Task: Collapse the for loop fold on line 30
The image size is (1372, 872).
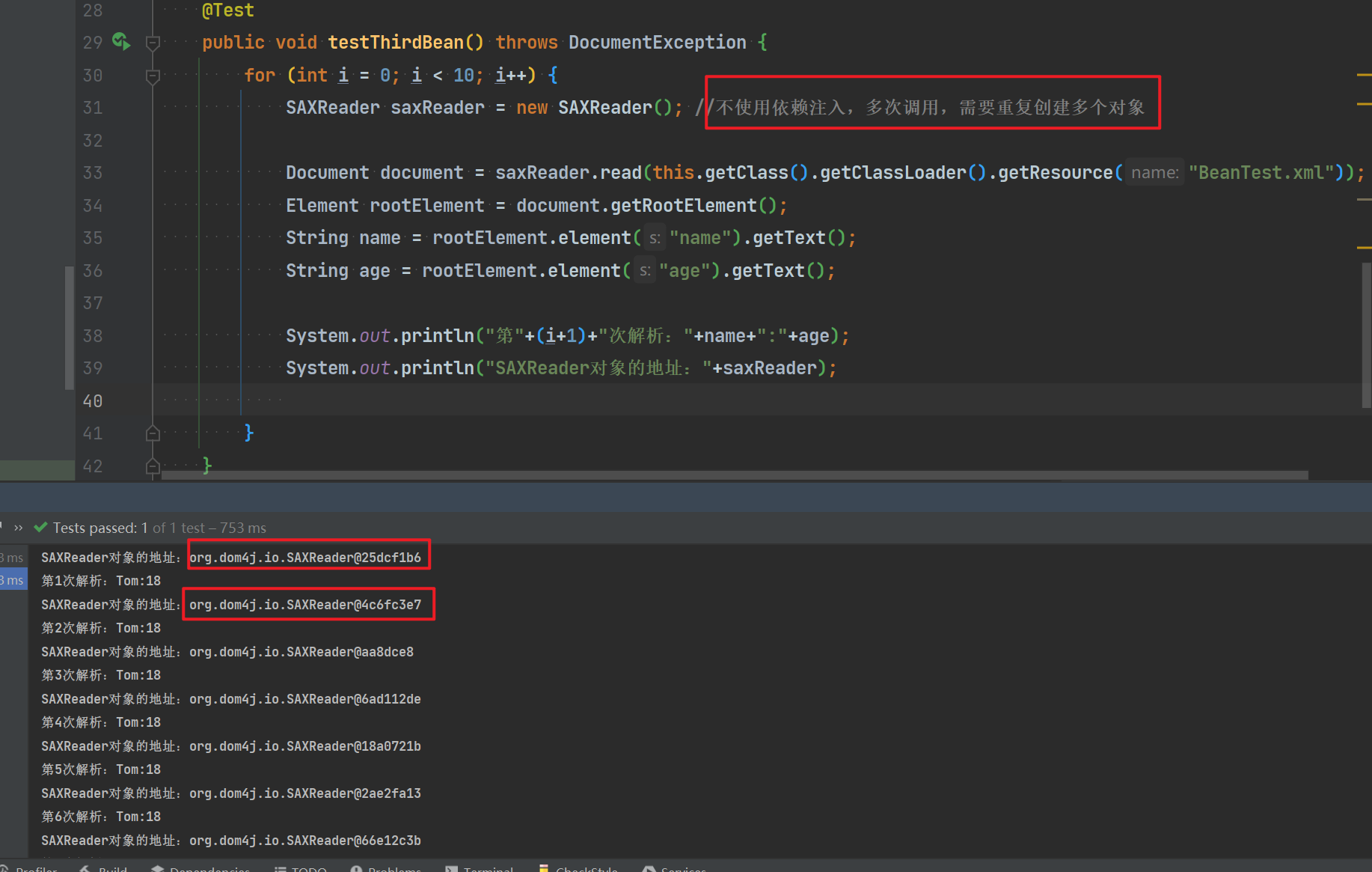Action: (x=153, y=76)
